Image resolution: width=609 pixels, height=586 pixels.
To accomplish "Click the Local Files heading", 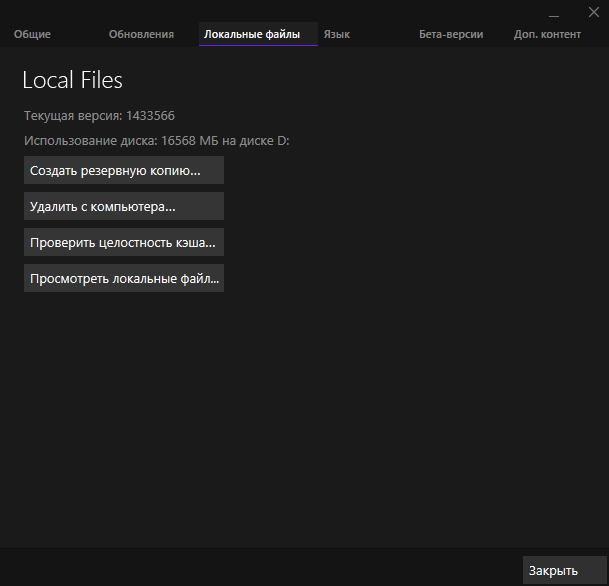I will click(x=73, y=80).
